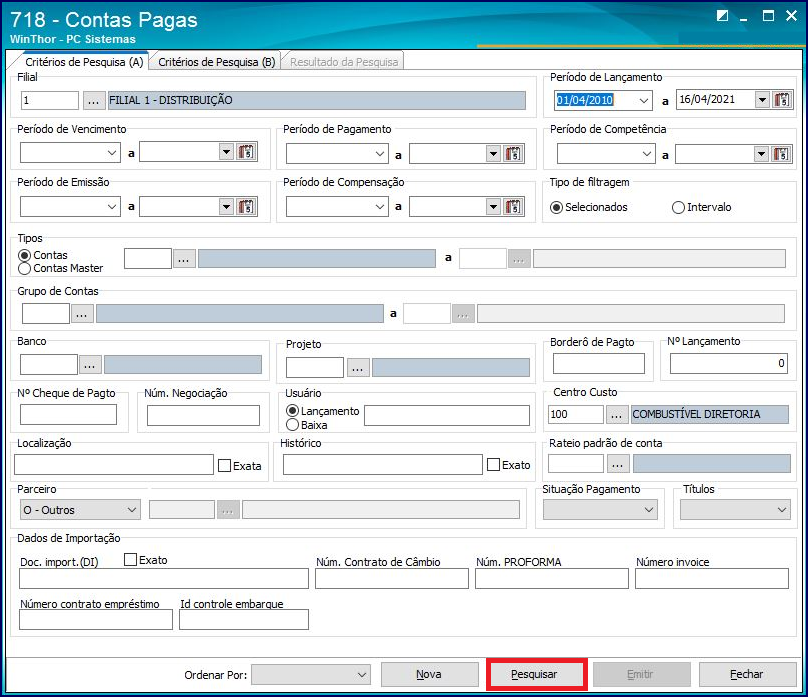Open Ordenar Por dropdown

point(311,674)
